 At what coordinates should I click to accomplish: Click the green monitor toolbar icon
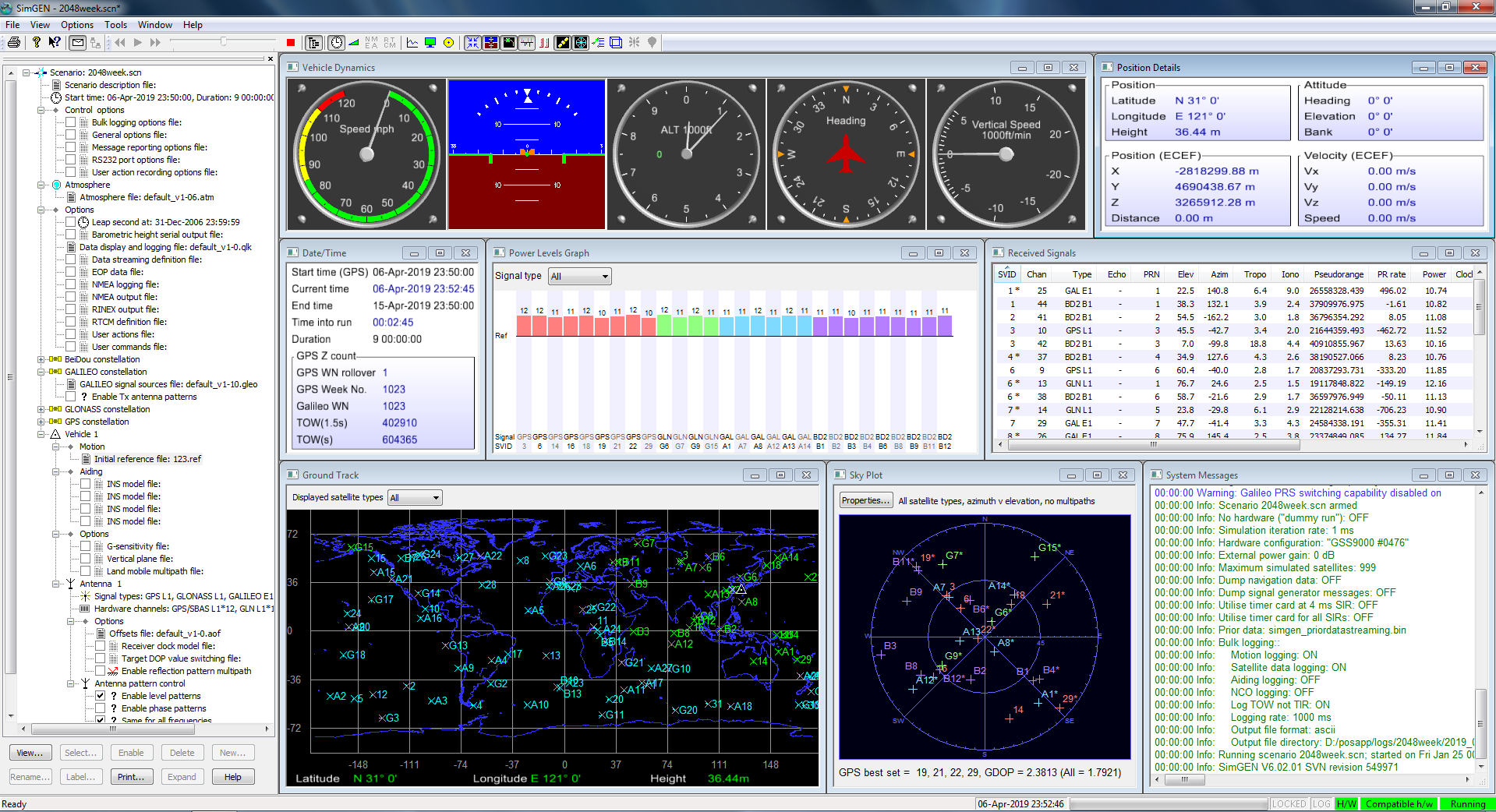click(x=430, y=43)
